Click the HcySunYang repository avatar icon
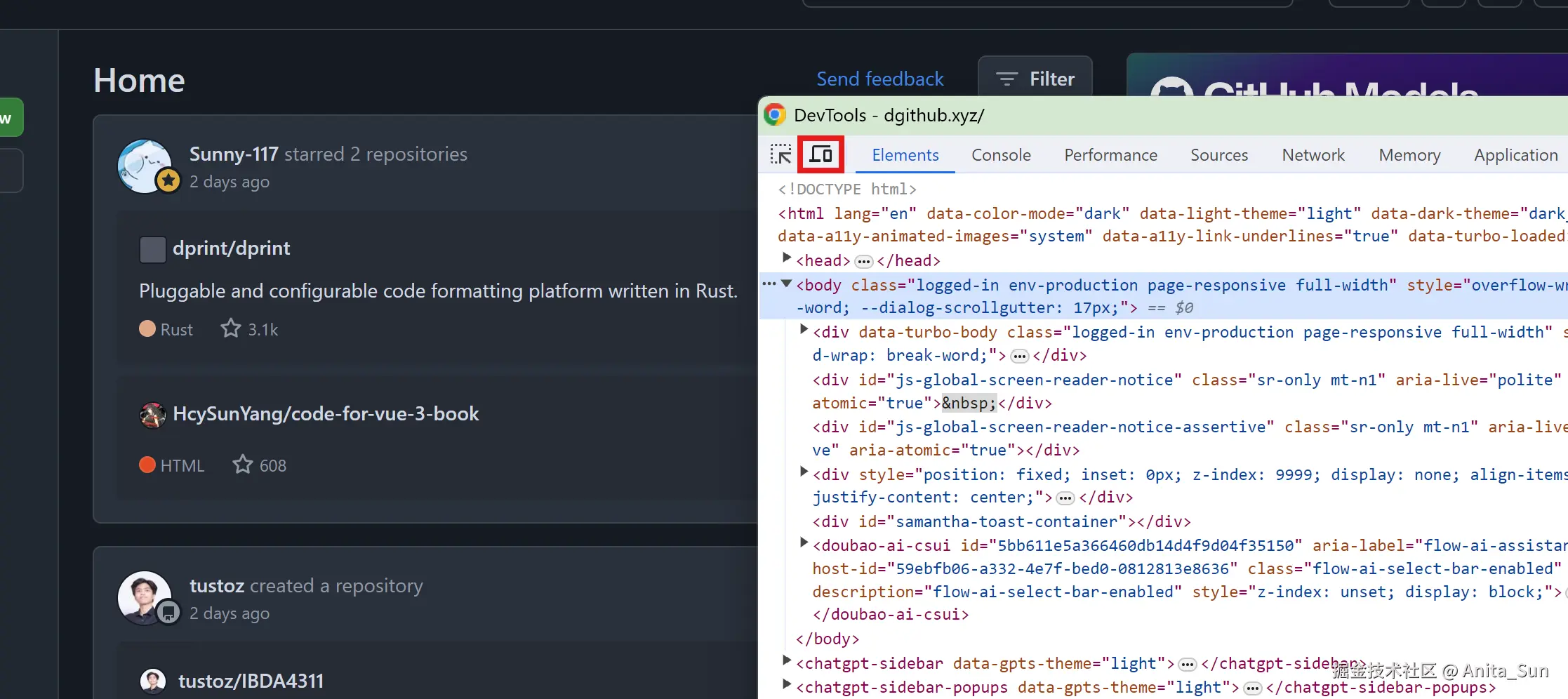Viewport: 1568px width, 699px height. 152,415
